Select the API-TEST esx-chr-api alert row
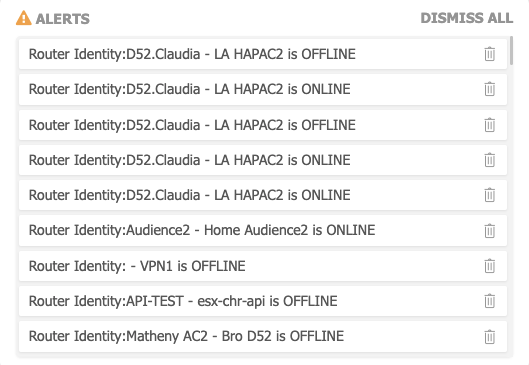Screen dimensions: 529x365 (263, 301)
